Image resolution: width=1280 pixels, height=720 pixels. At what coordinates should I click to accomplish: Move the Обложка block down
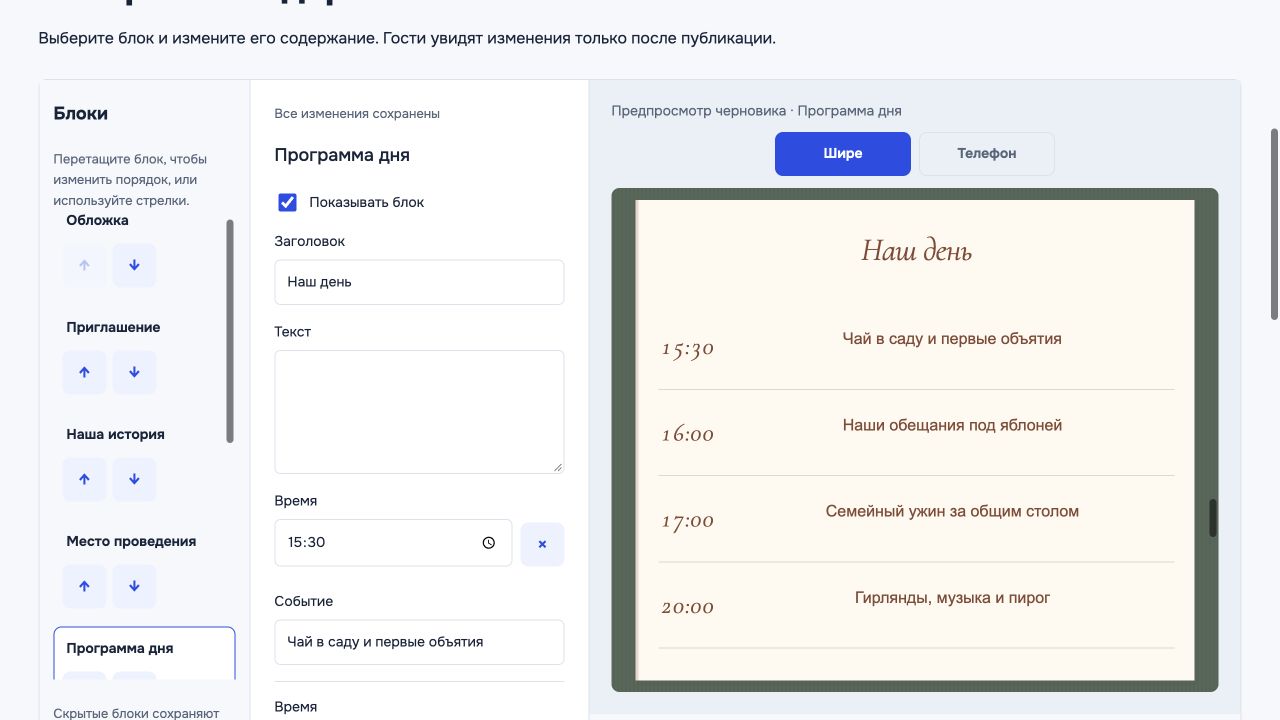134,265
